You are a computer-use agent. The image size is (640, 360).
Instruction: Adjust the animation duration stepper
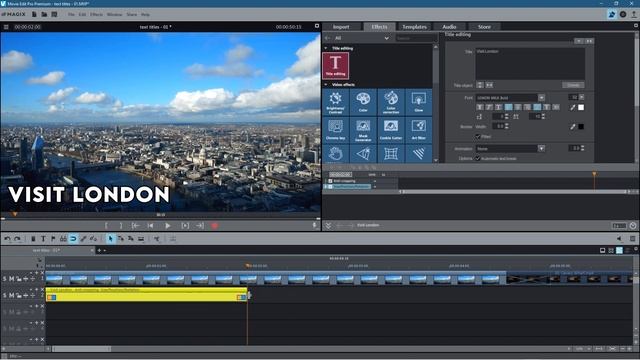(x=582, y=148)
